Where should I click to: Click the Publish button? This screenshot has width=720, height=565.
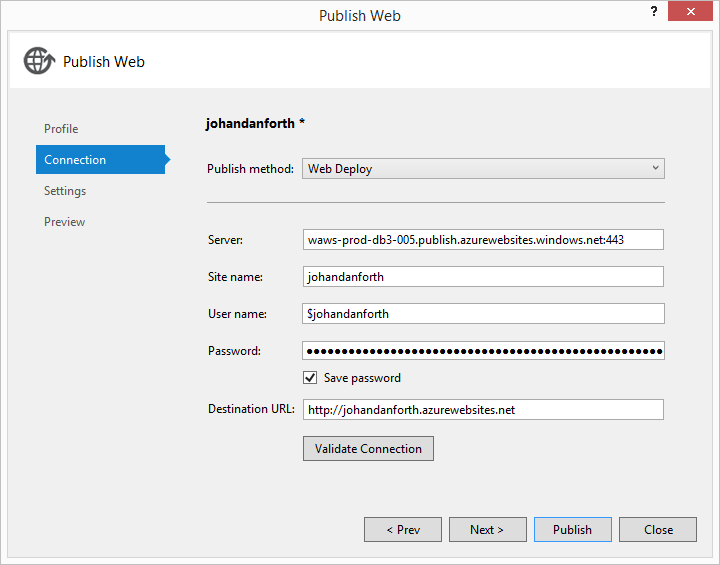pyautogui.click(x=573, y=530)
